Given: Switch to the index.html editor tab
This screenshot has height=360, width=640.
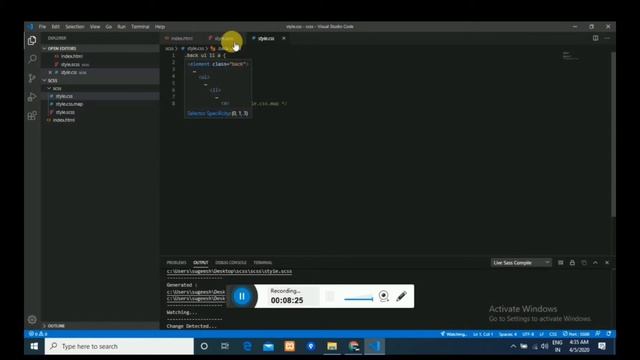Looking at the screenshot, I should (x=182, y=38).
